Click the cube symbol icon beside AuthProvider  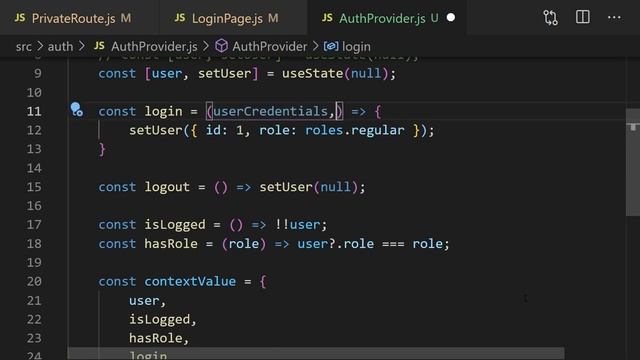click(x=221, y=46)
